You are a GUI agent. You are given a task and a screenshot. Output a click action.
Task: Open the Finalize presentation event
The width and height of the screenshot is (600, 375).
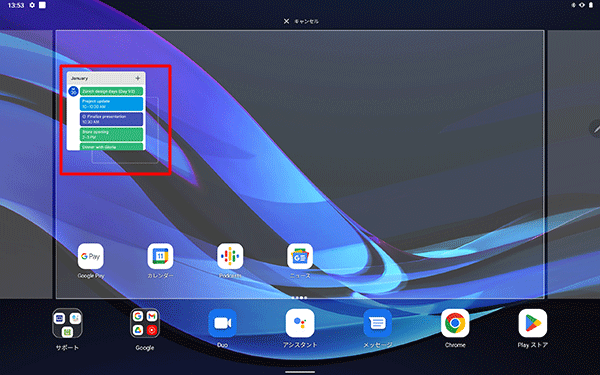[111, 119]
